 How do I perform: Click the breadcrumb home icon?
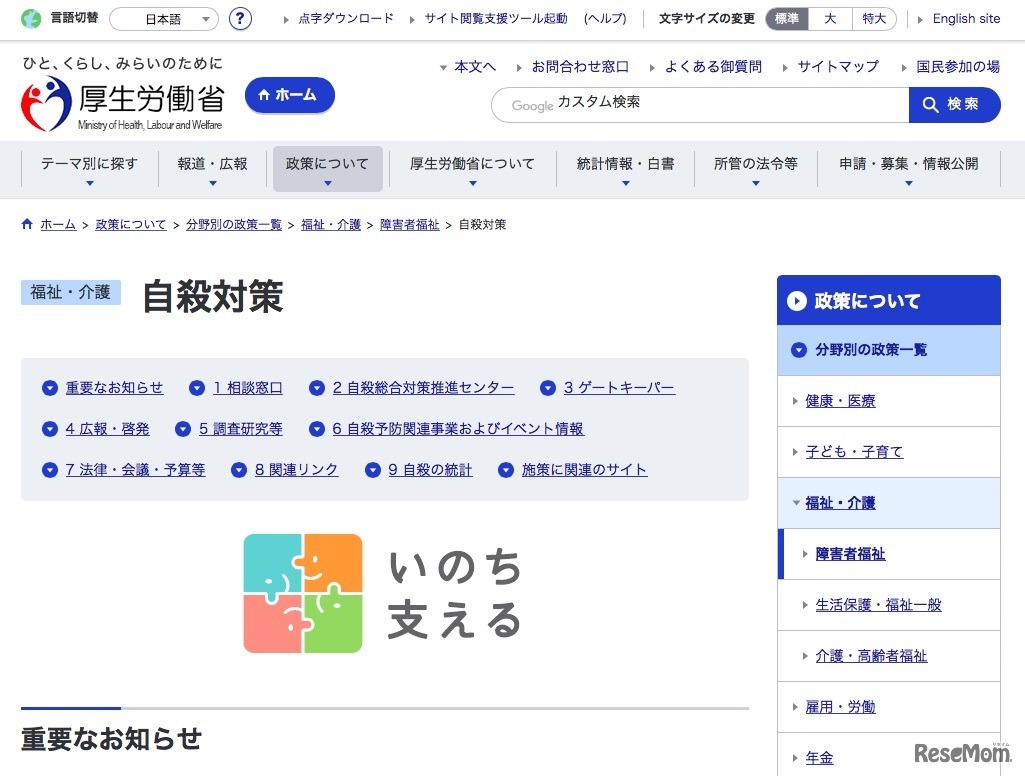(26, 224)
